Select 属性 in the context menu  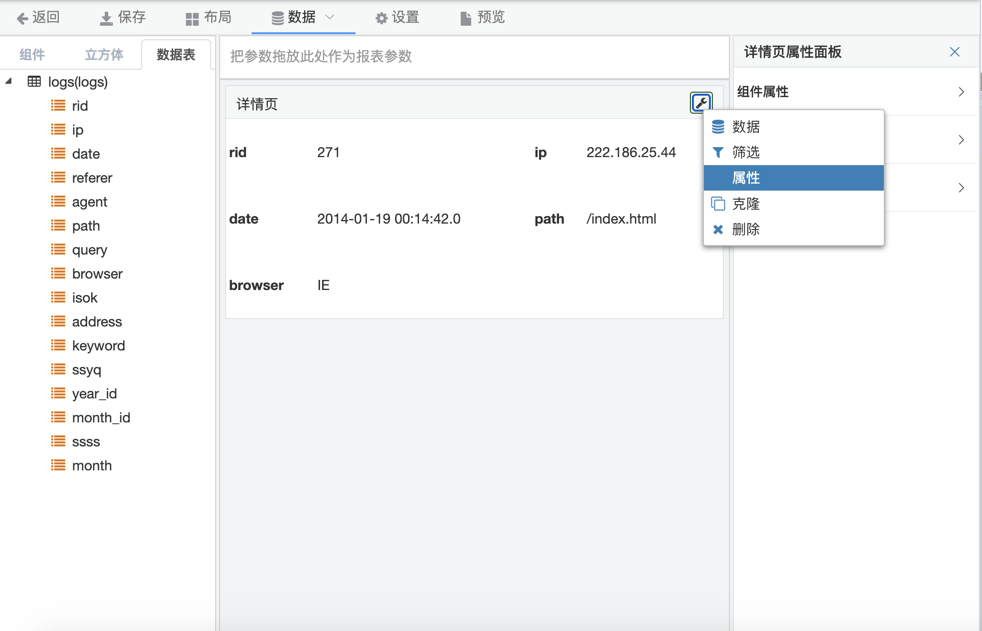coord(746,178)
